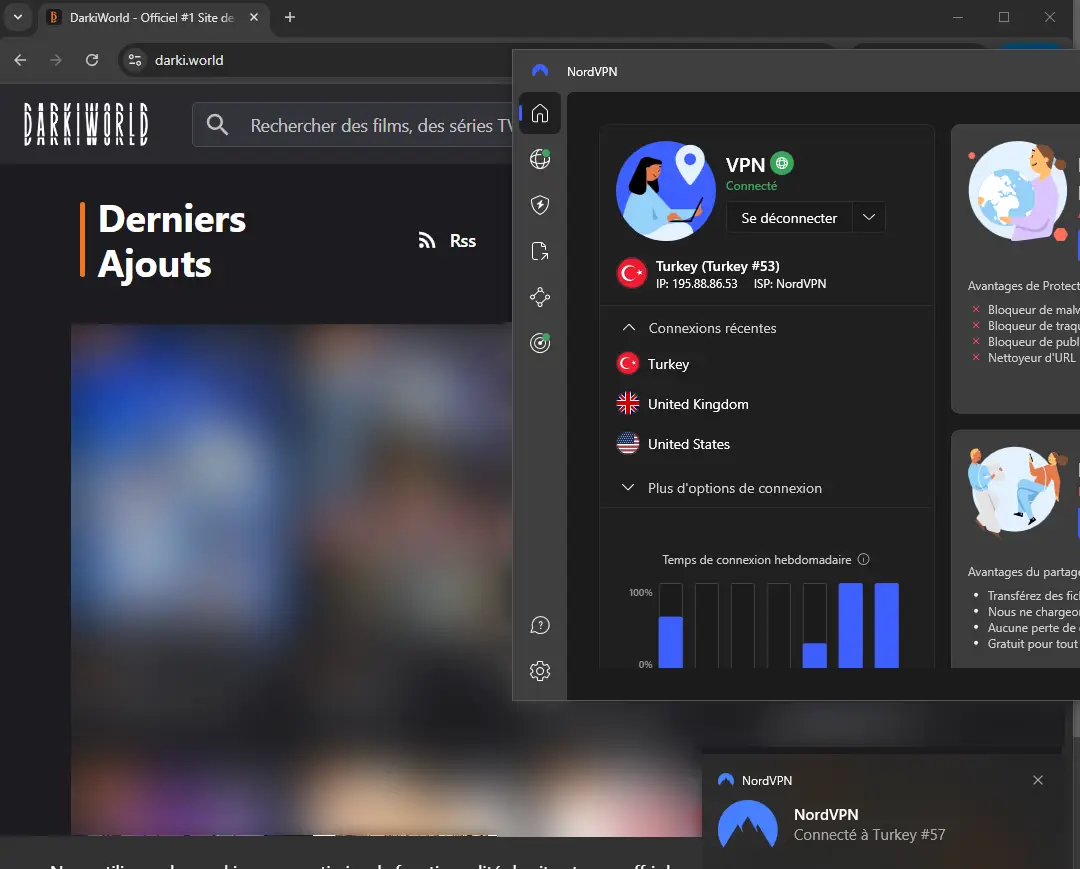1080x869 pixels.
Task: Open the NordVPN Home sidebar icon
Action: [x=540, y=113]
